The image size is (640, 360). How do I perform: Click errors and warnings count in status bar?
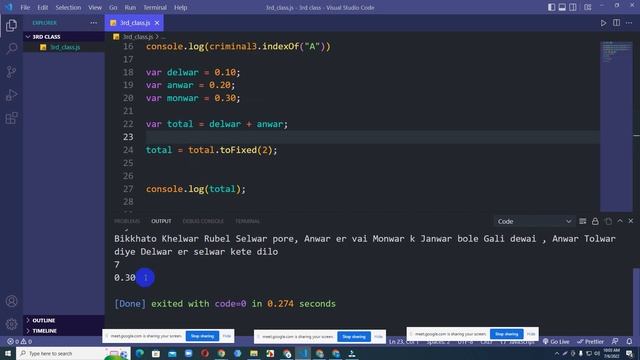pyautogui.click(x=19, y=341)
